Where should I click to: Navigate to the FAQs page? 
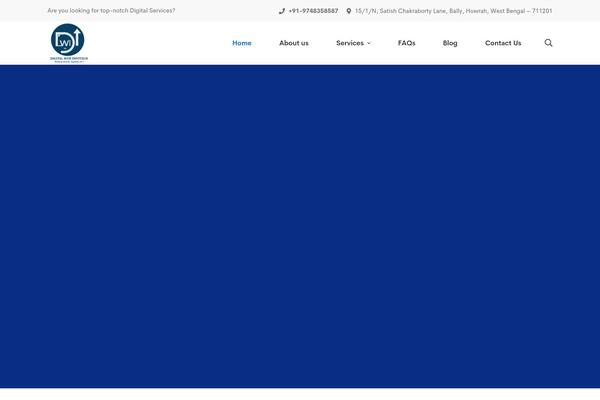click(x=406, y=43)
